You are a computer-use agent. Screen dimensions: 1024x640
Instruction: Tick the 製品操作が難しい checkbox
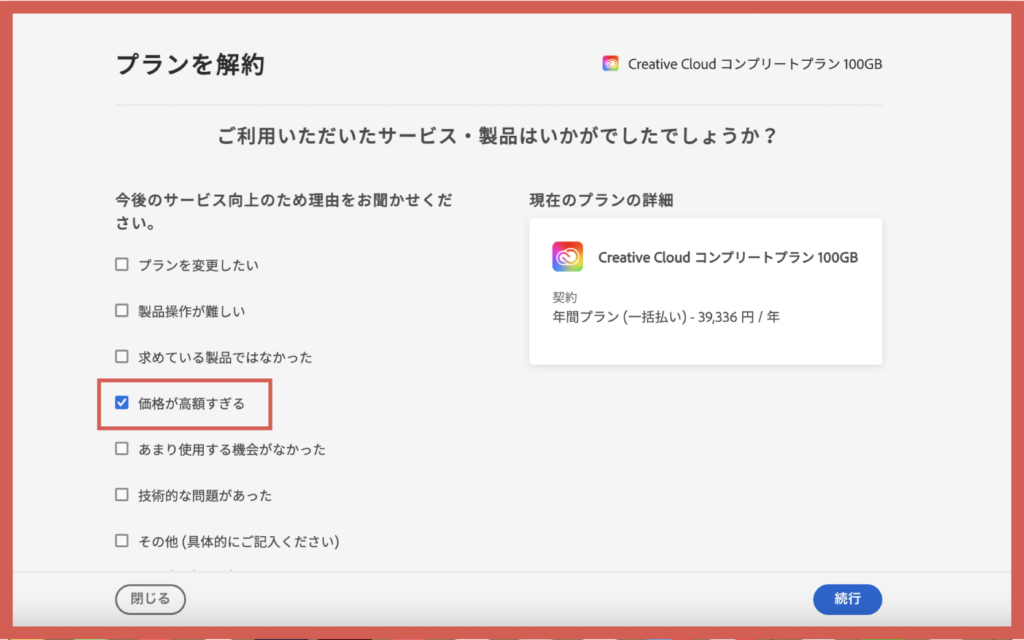[x=121, y=310]
